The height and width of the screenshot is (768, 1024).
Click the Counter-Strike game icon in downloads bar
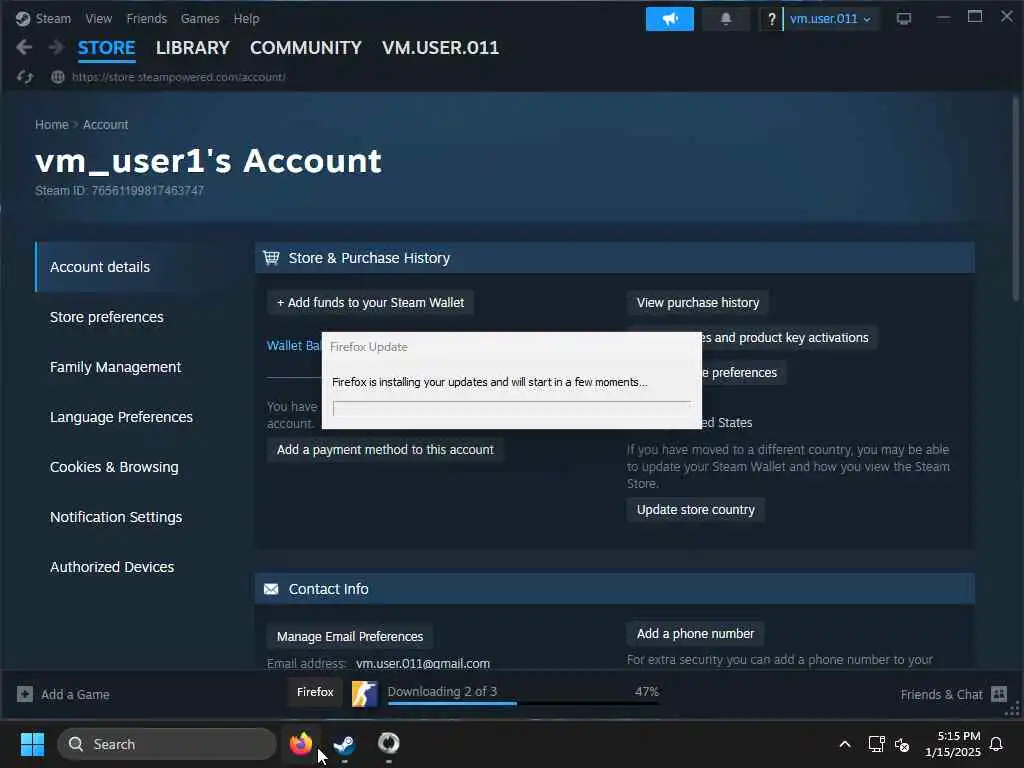click(364, 694)
